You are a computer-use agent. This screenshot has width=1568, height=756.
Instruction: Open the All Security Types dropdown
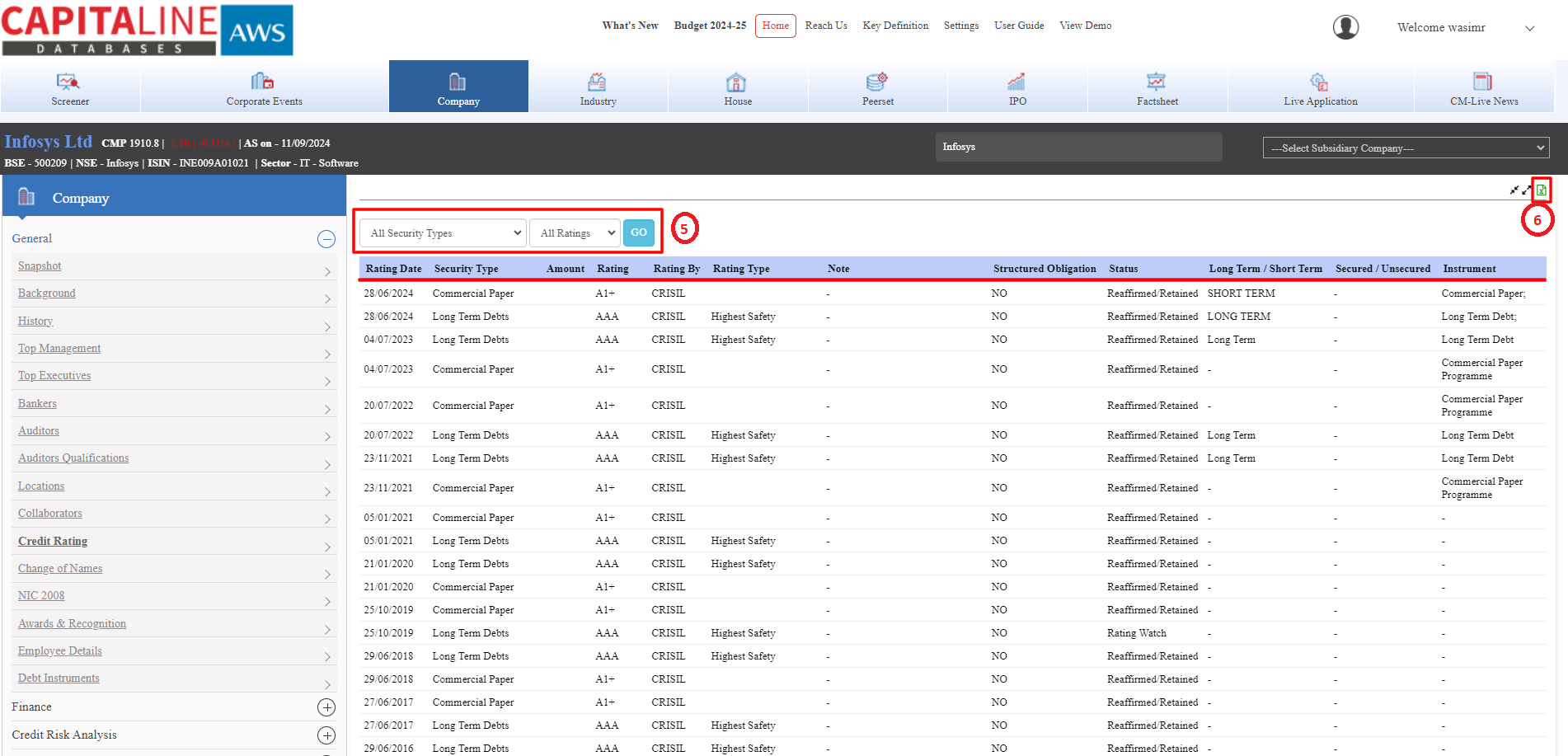pyautogui.click(x=443, y=233)
